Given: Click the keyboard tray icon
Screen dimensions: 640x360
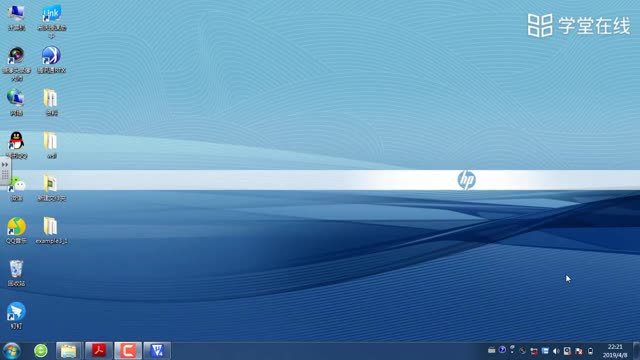Looking at the screenshot, I should [x=492, y=350].
